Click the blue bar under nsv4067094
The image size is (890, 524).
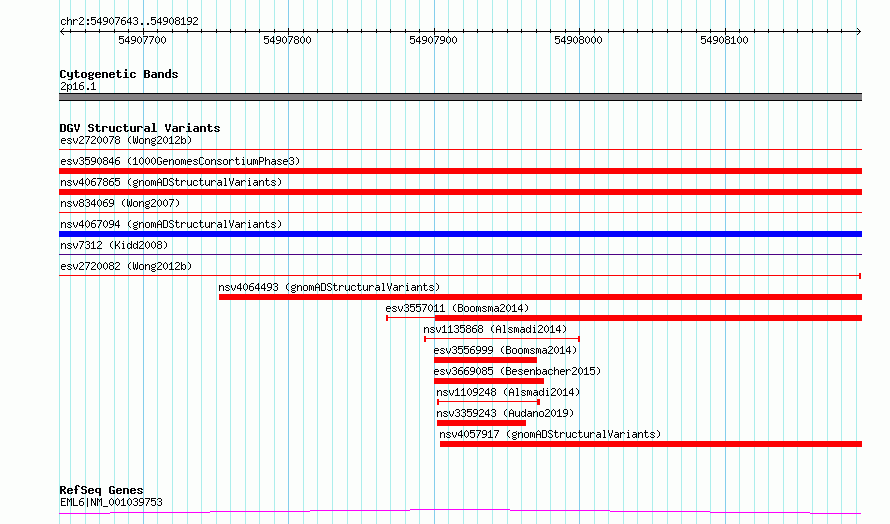[460, 234]
